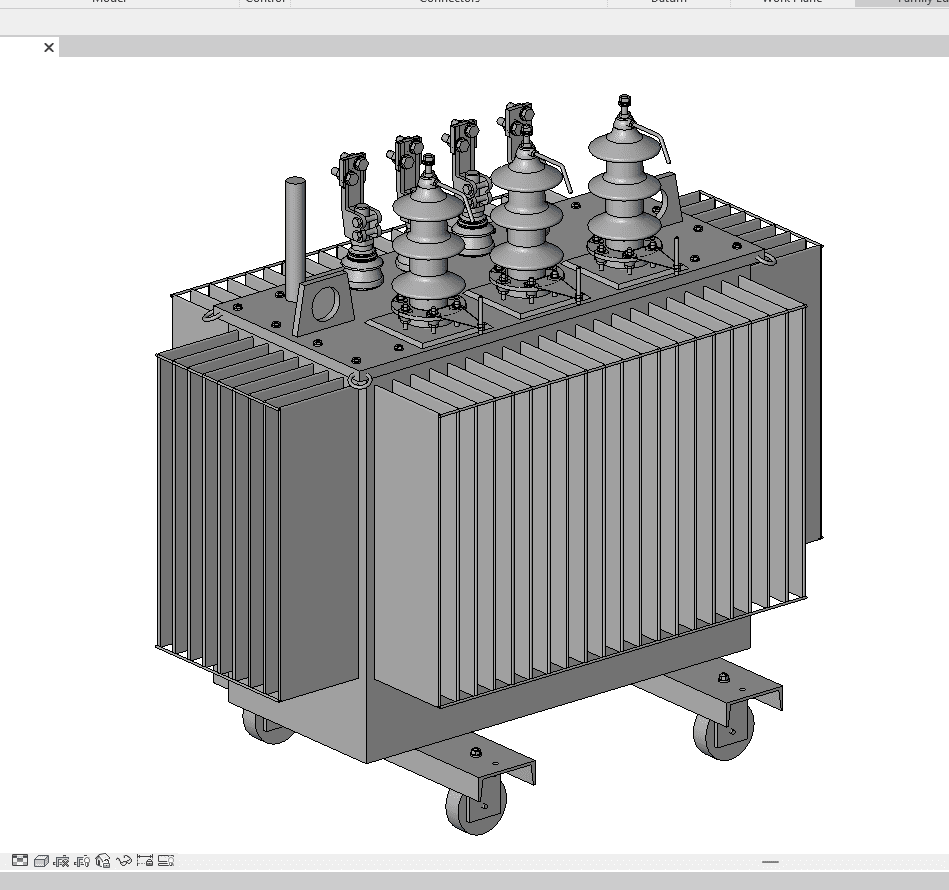Toggle the Reveal Constraints icon
949x890 pixels.
coord(145,860)
